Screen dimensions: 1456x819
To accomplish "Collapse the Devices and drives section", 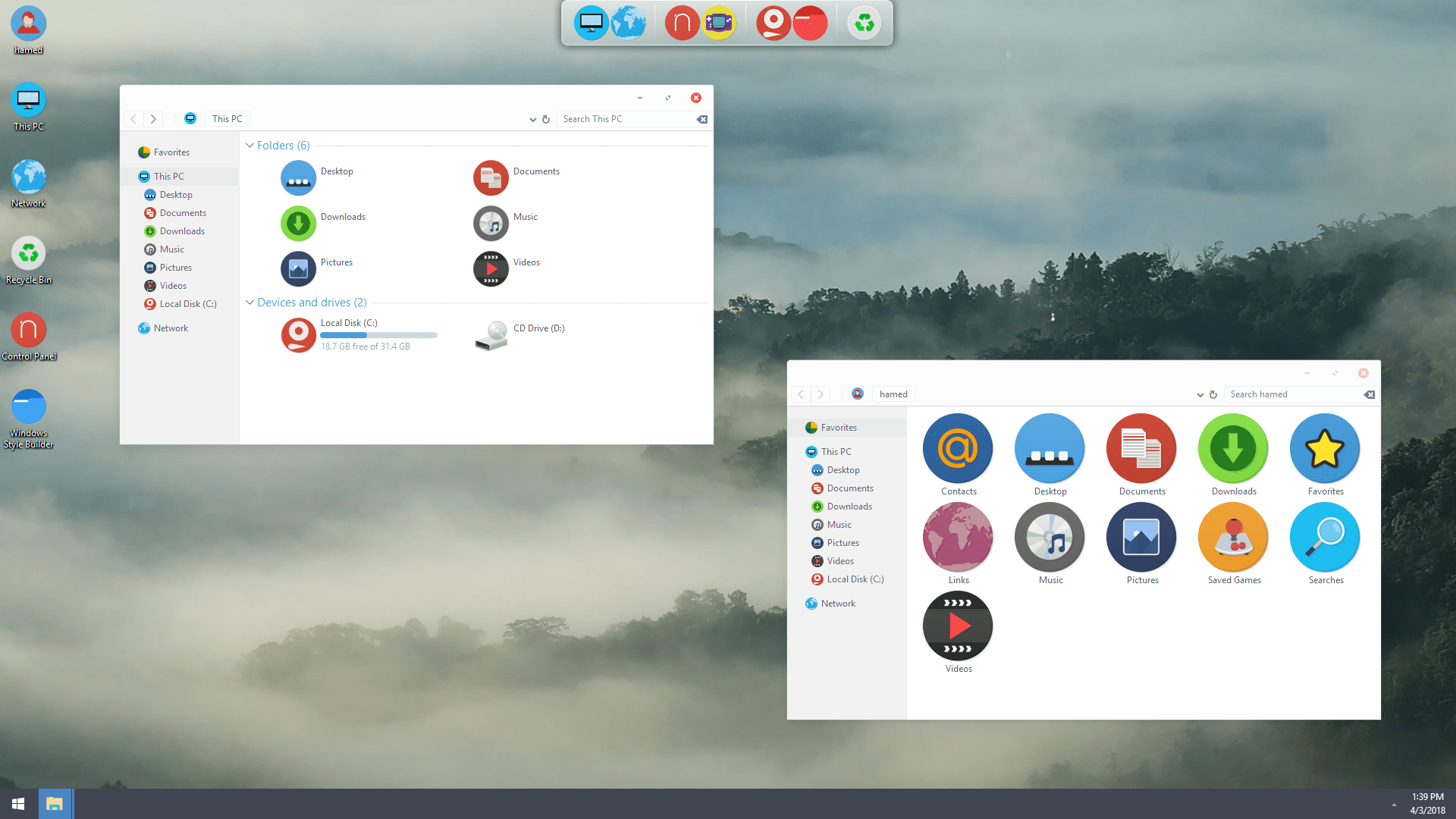I will 249,302.
